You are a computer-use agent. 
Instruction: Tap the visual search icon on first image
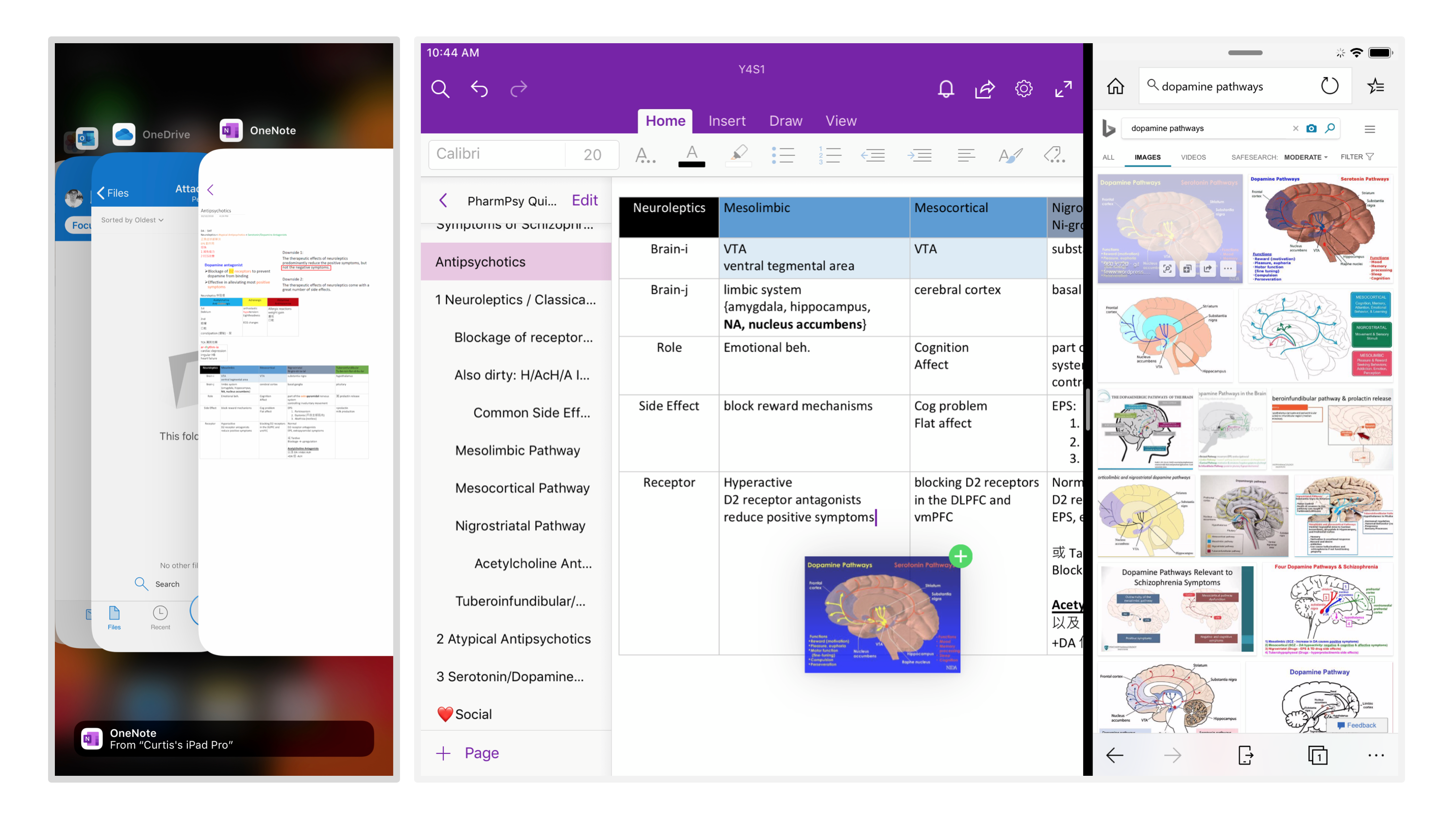[x=1167, y=269]
